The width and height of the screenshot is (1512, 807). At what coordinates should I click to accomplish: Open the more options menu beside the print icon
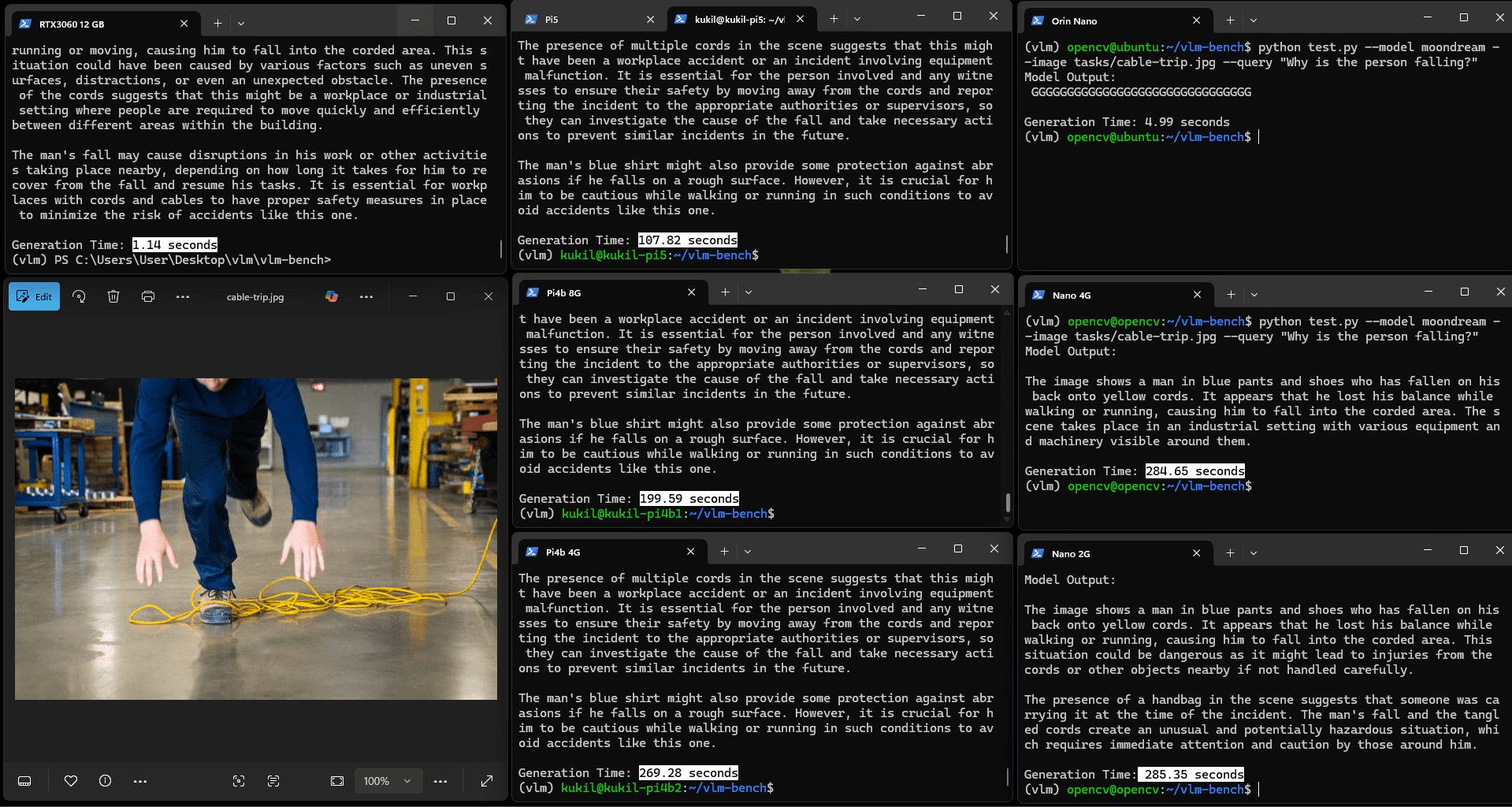183,296
